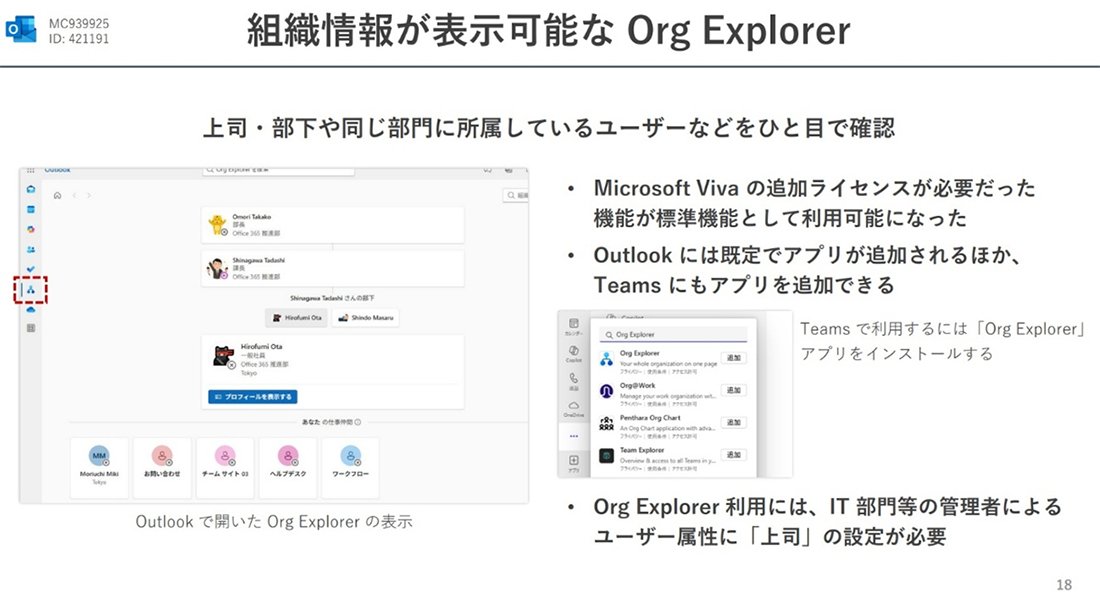Open Mail icon in Outlook sidebar
Screen dimensions: 1100x610
[31, 189]
